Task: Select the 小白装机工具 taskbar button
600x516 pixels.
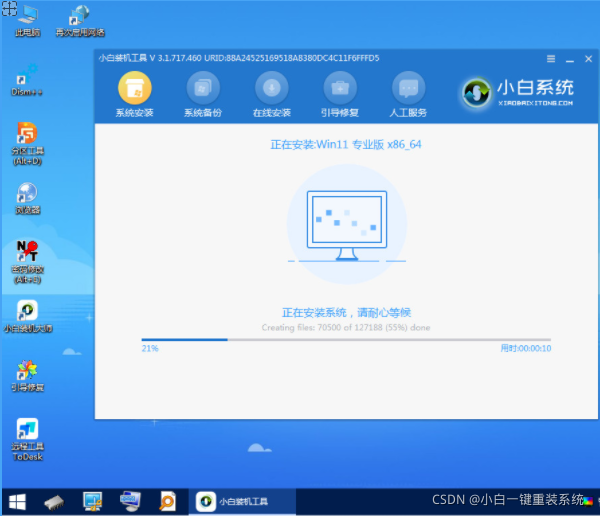Action: tap(242, 501)
